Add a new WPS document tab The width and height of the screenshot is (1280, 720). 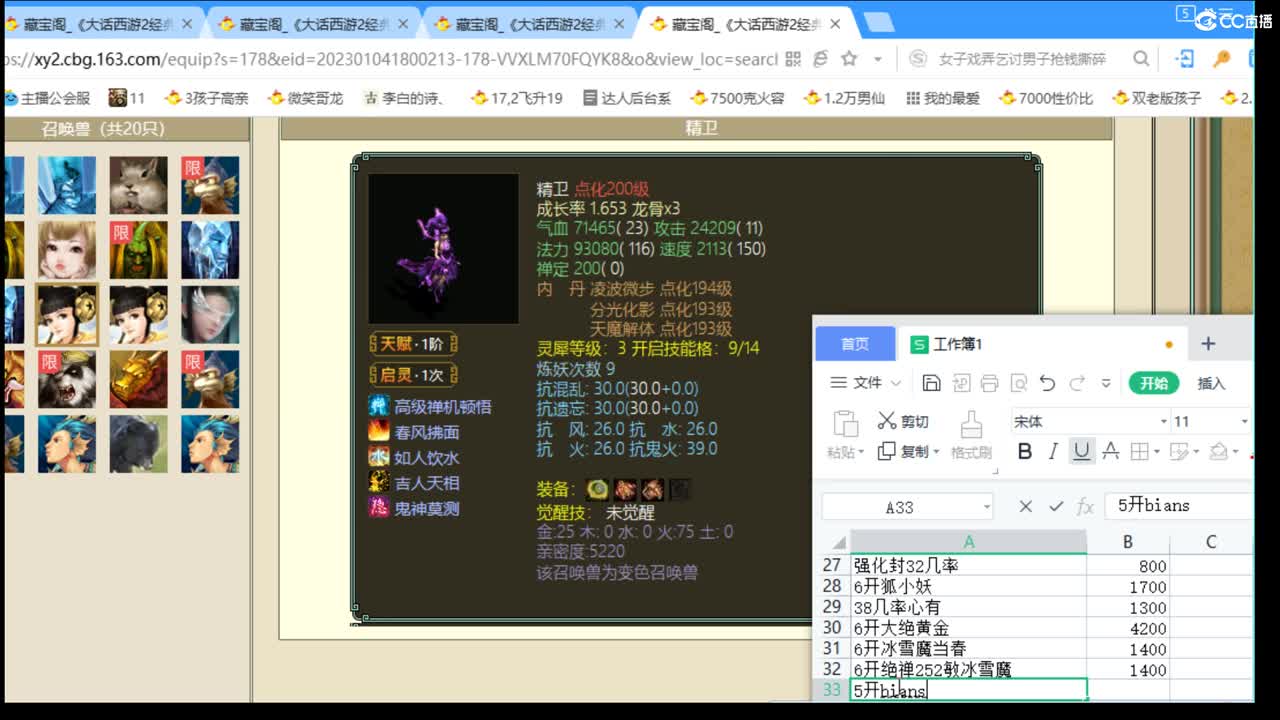coord(1208,344)
